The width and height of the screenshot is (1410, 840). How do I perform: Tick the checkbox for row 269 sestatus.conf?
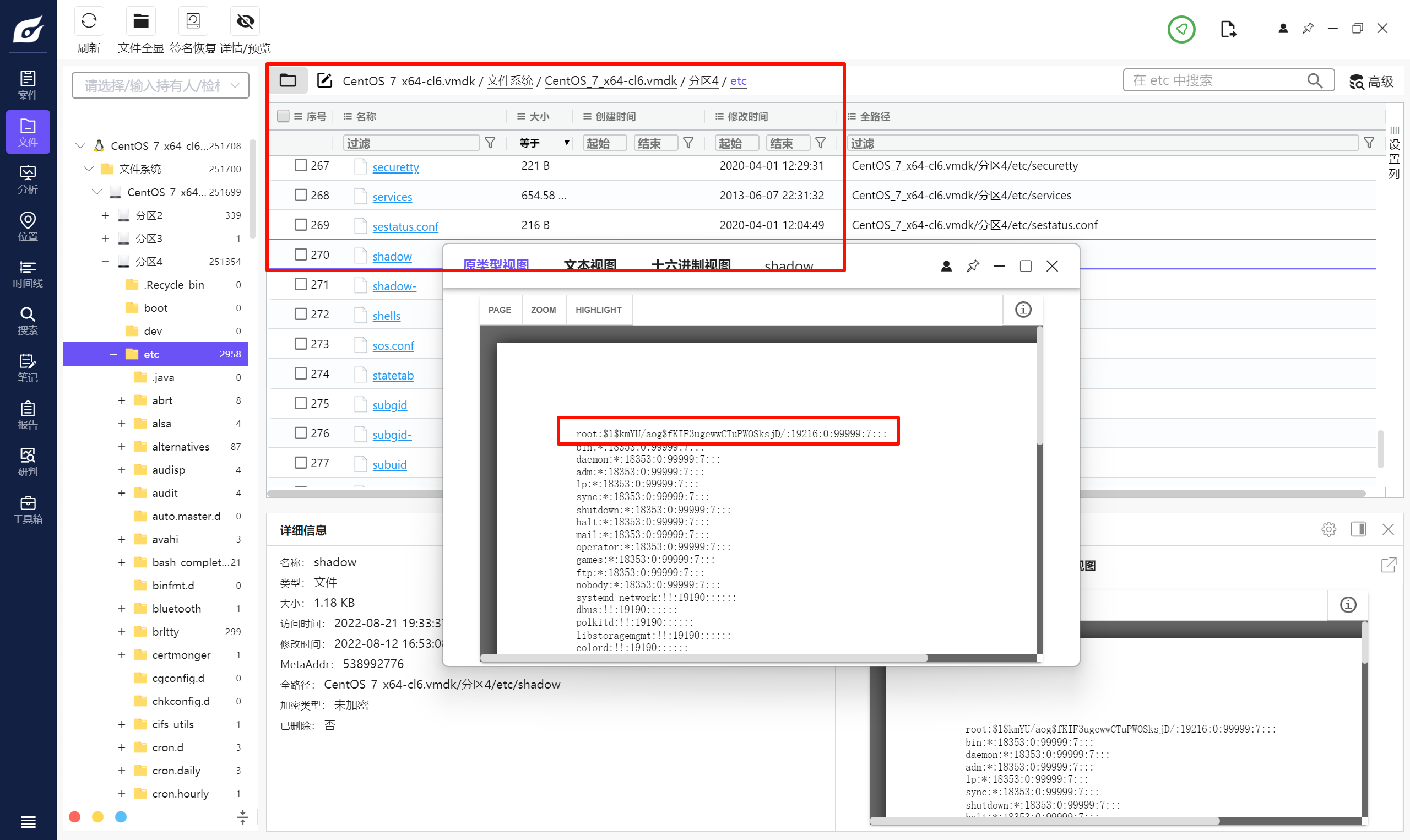click(301, 225)
